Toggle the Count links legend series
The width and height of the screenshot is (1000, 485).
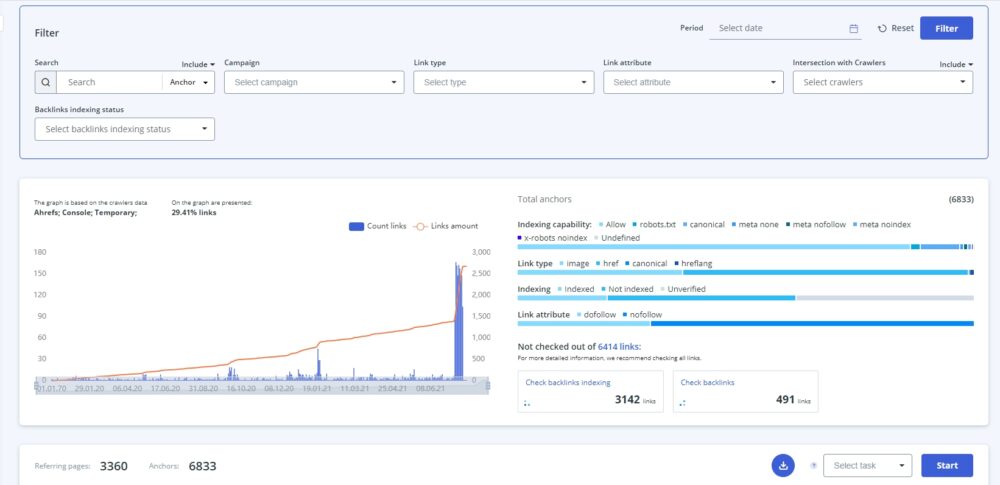[x=378, y=226]
